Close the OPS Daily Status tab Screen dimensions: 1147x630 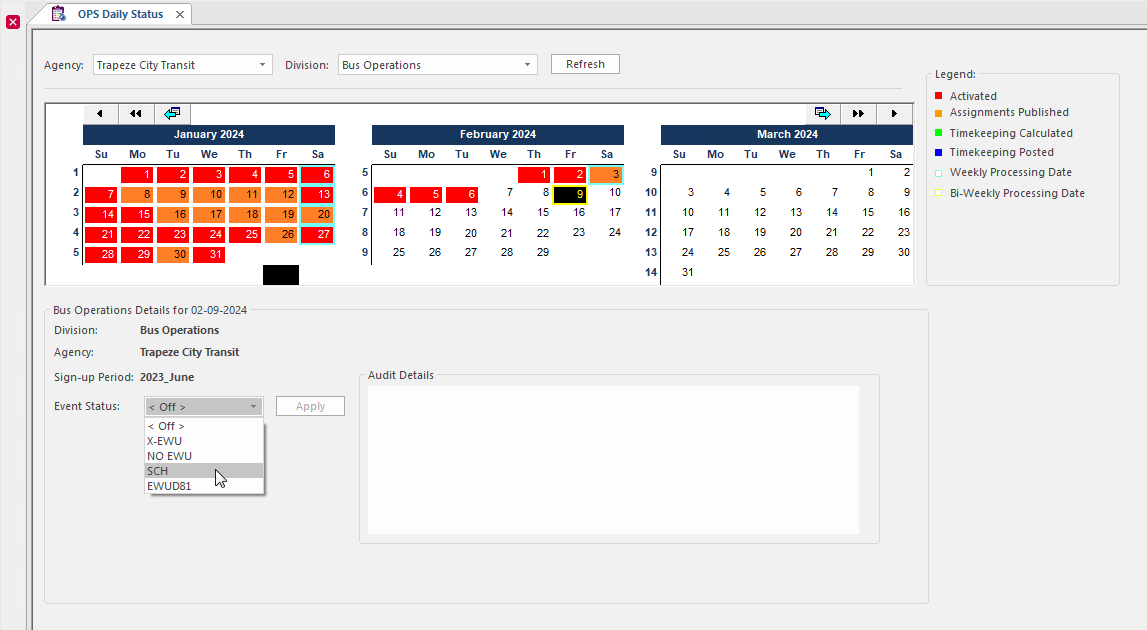coord(180,15)
